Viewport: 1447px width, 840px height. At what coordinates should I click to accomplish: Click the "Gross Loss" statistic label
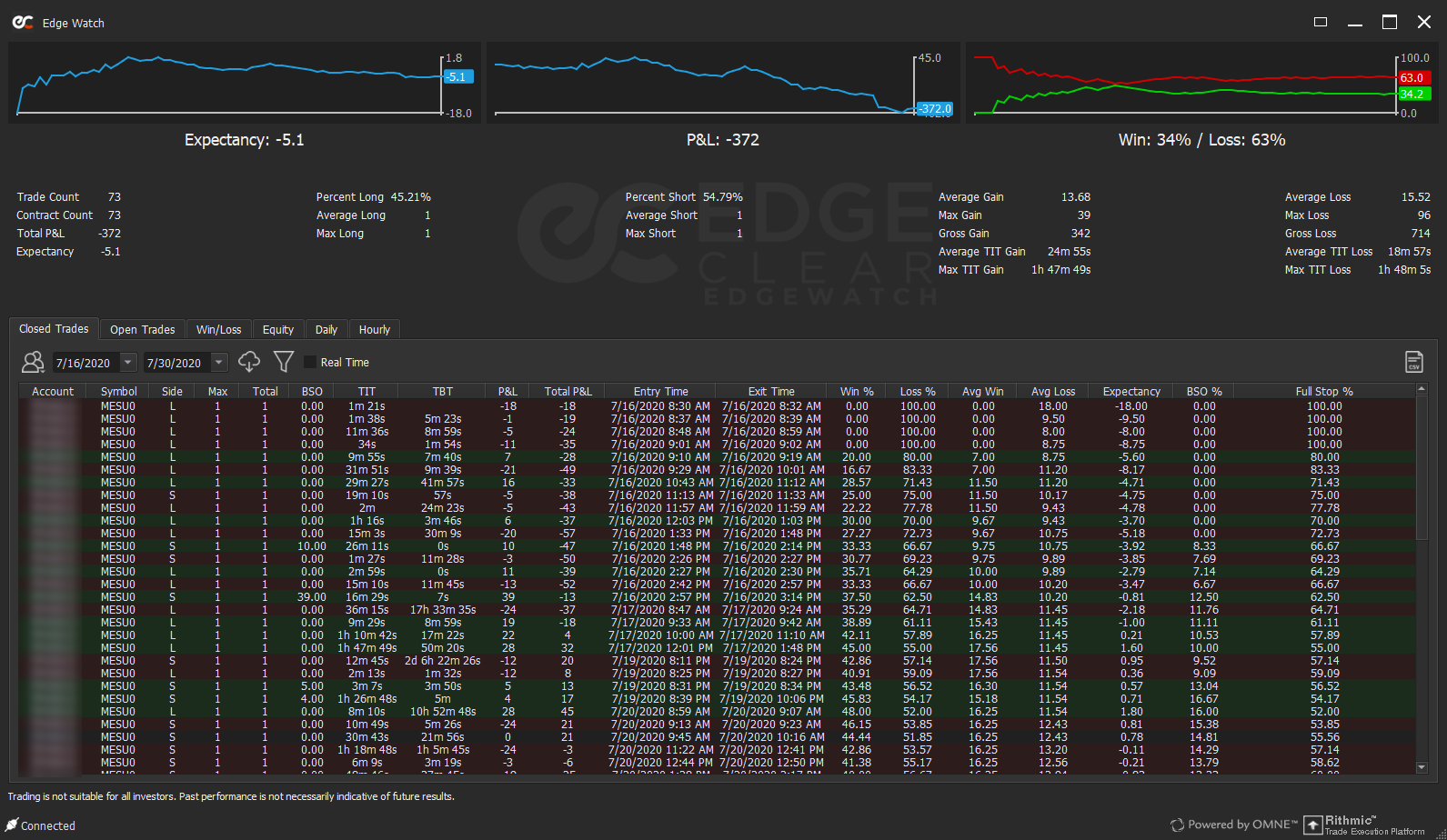click(1311, 234)
